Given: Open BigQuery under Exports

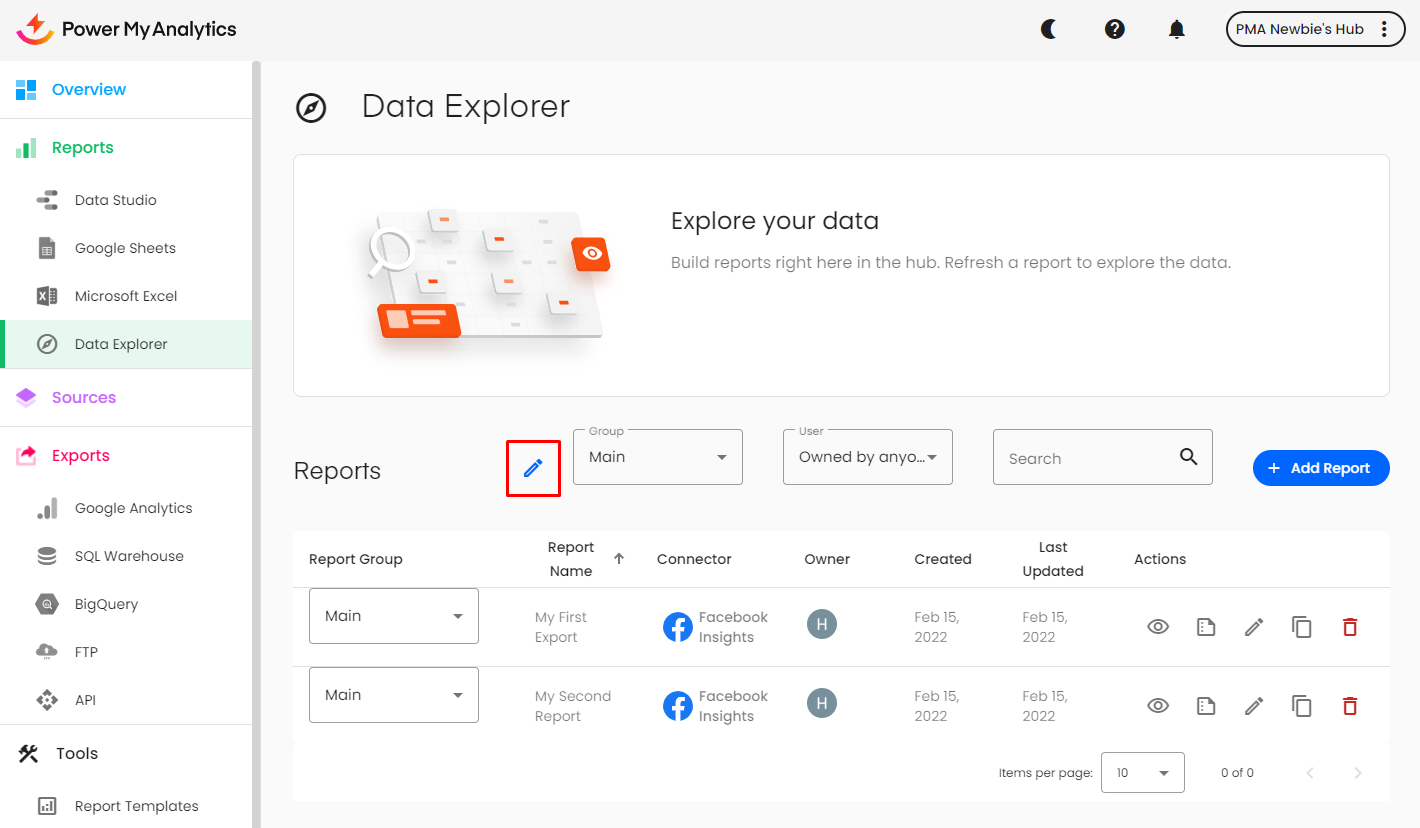Looking at the screenshot, I should [106, 604].
